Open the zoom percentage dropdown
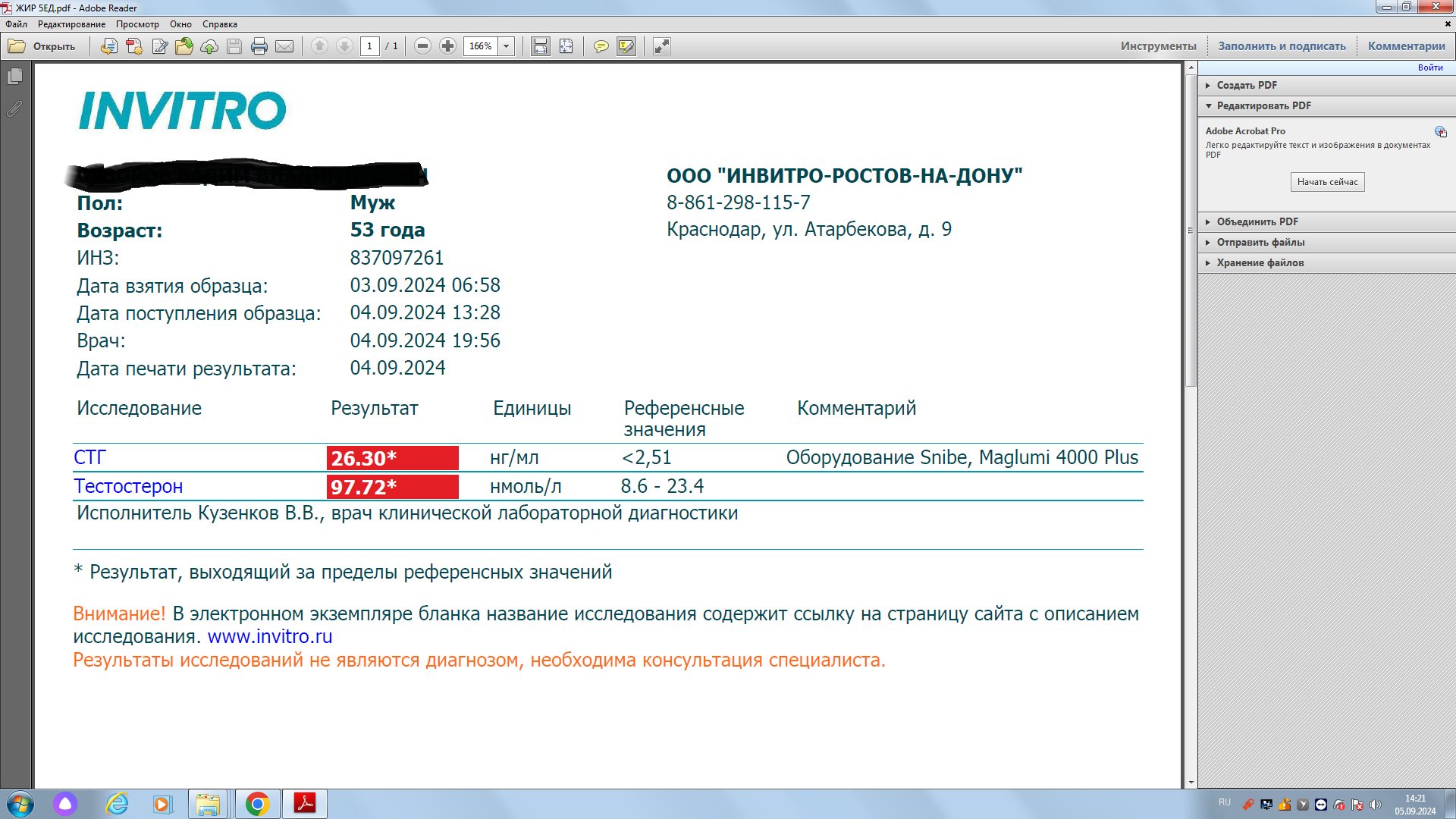Viewport: 1456px width, 819px height. [507, 46]
